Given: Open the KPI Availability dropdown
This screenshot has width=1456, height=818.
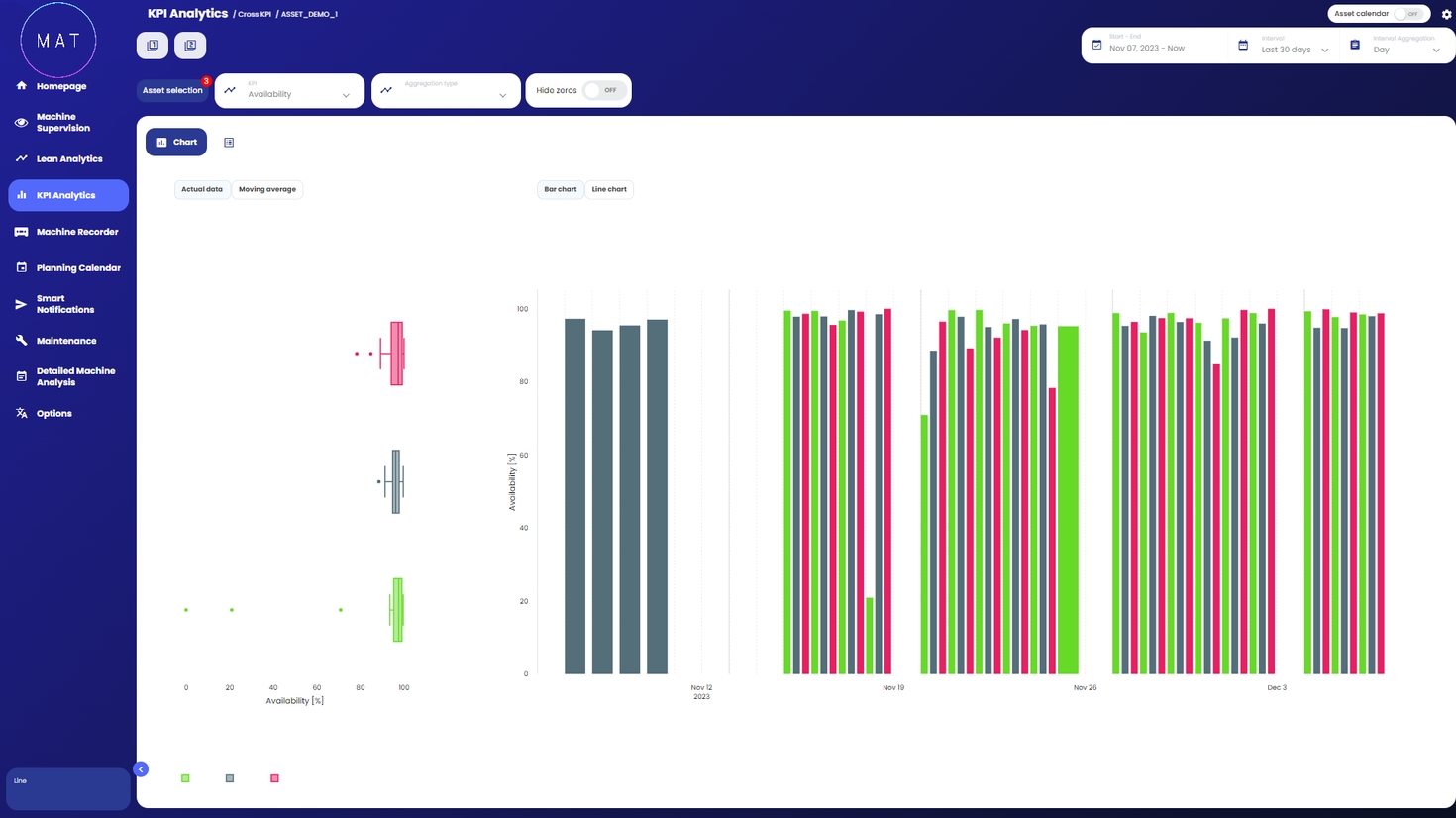Looking at the screenshot, I should [x=289, y=91].
